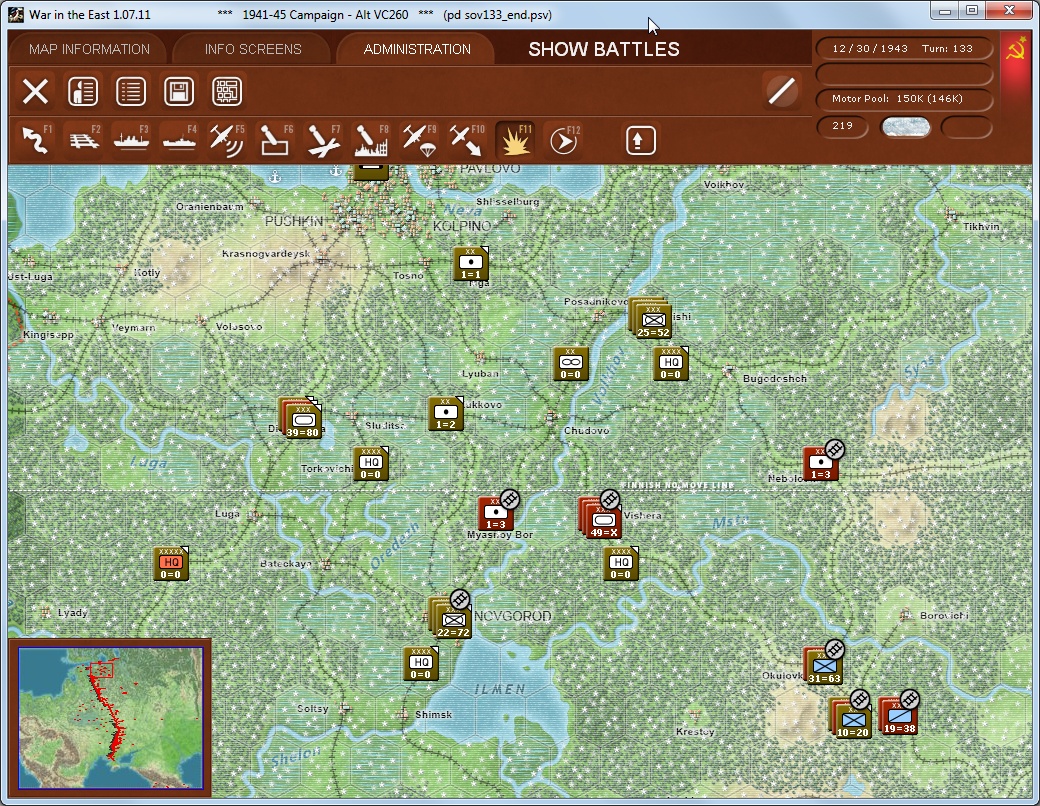Select the F3 naval transport icon
1040x806 pixels.
131,140
